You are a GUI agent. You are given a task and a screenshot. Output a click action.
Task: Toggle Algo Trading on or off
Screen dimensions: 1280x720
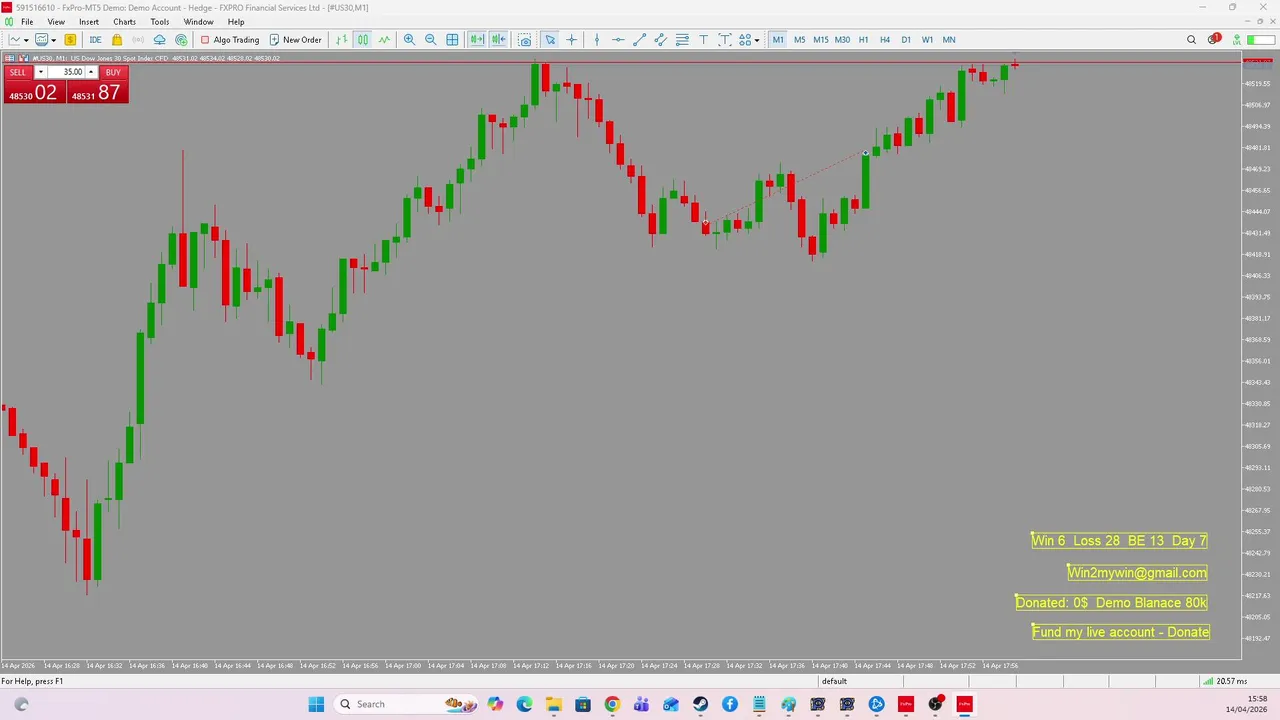(x=229, y=40)
